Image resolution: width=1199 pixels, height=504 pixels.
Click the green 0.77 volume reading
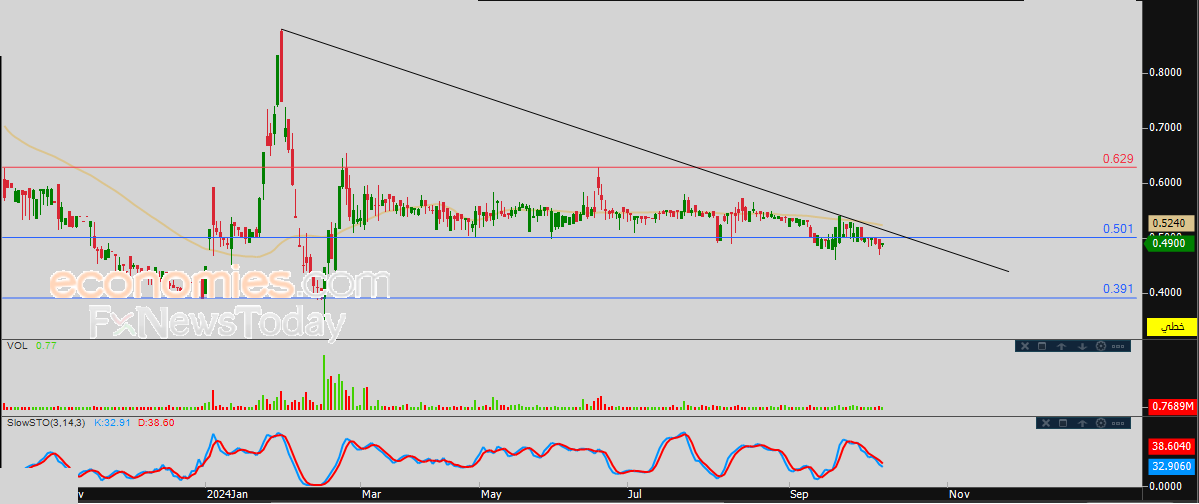click(x=45, y=346)
